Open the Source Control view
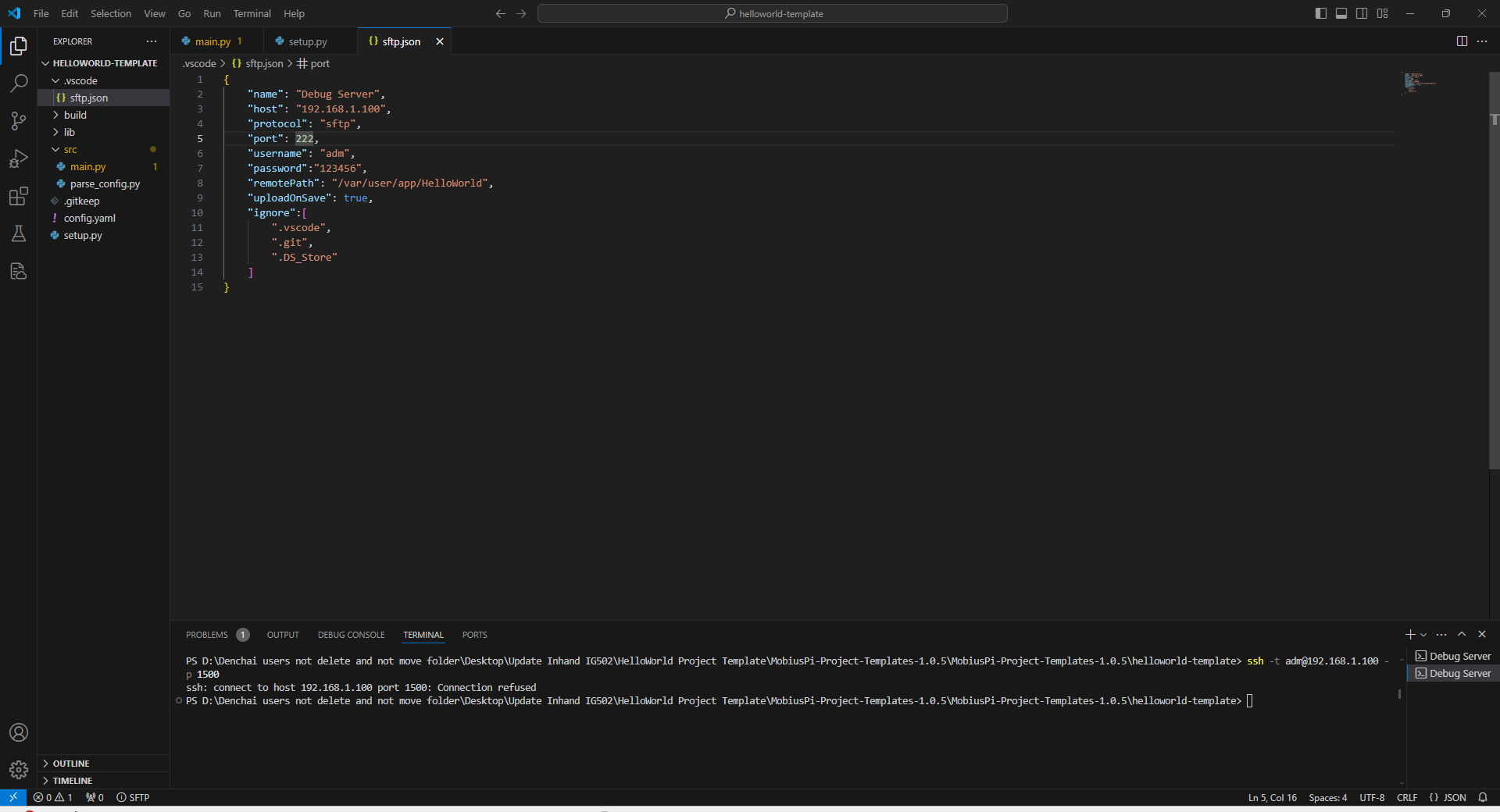The image size is (1500, 812). pyautogui.click(x=19, y=120)
